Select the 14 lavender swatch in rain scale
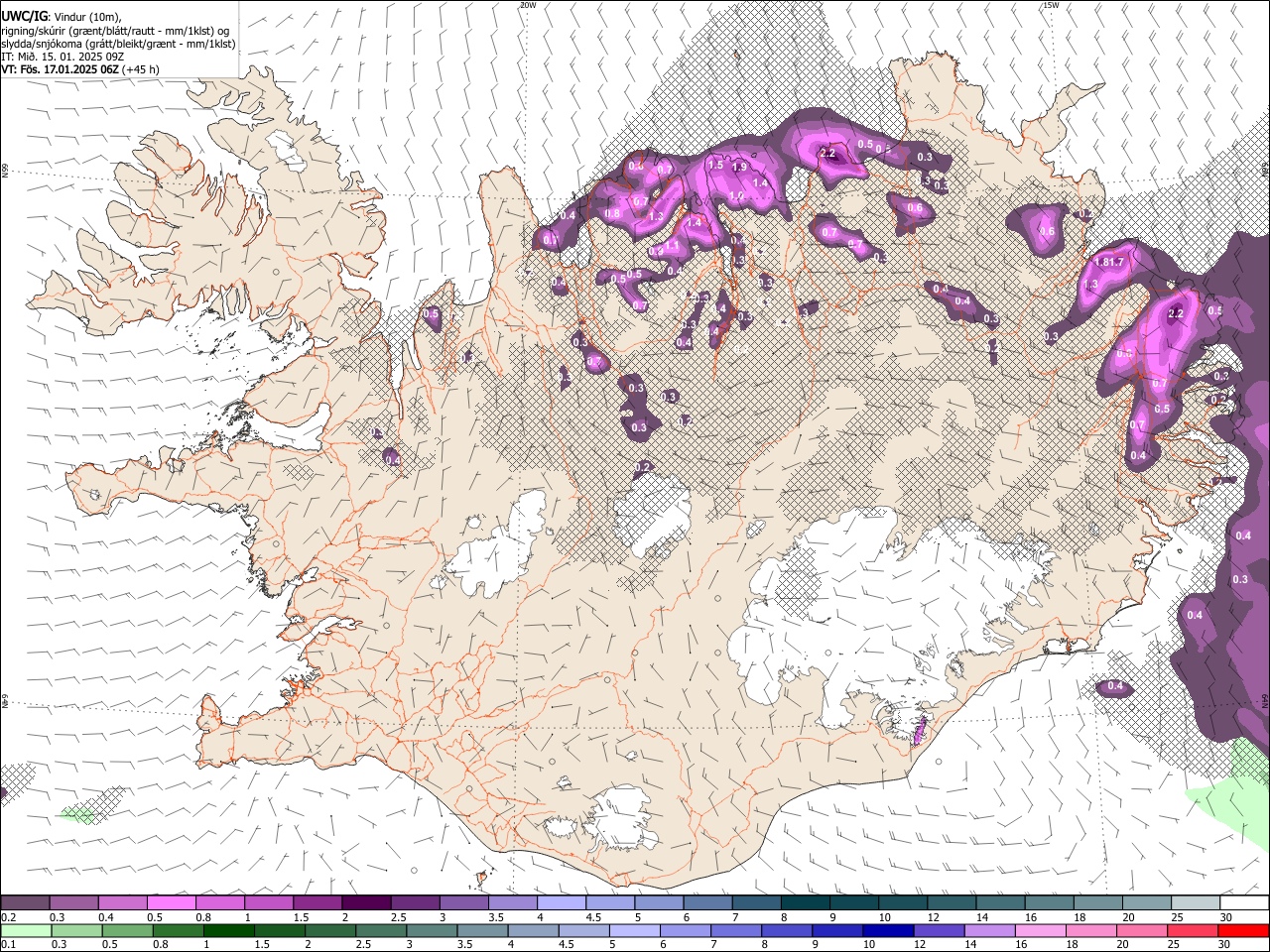 click(x=990, y=930)
